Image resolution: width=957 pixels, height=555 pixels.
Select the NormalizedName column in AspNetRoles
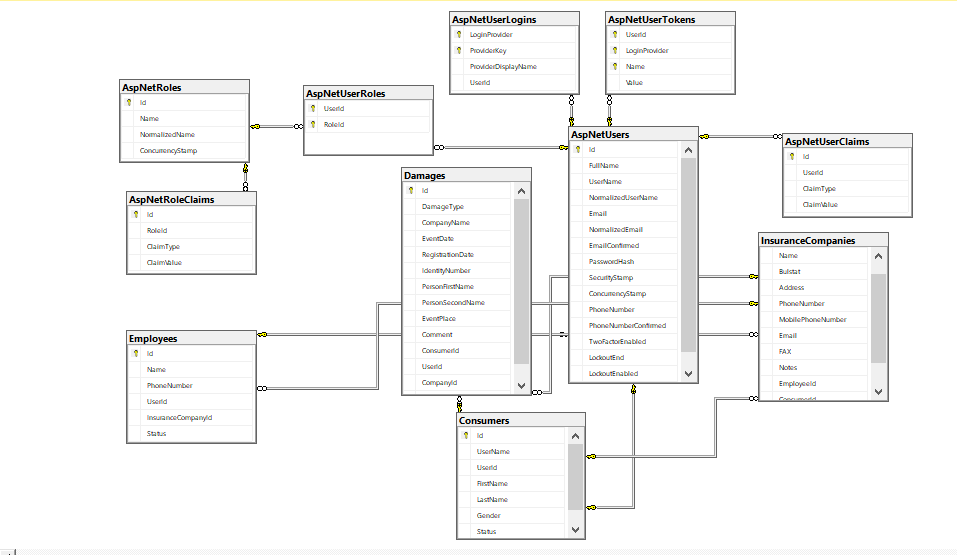(184, 134)
